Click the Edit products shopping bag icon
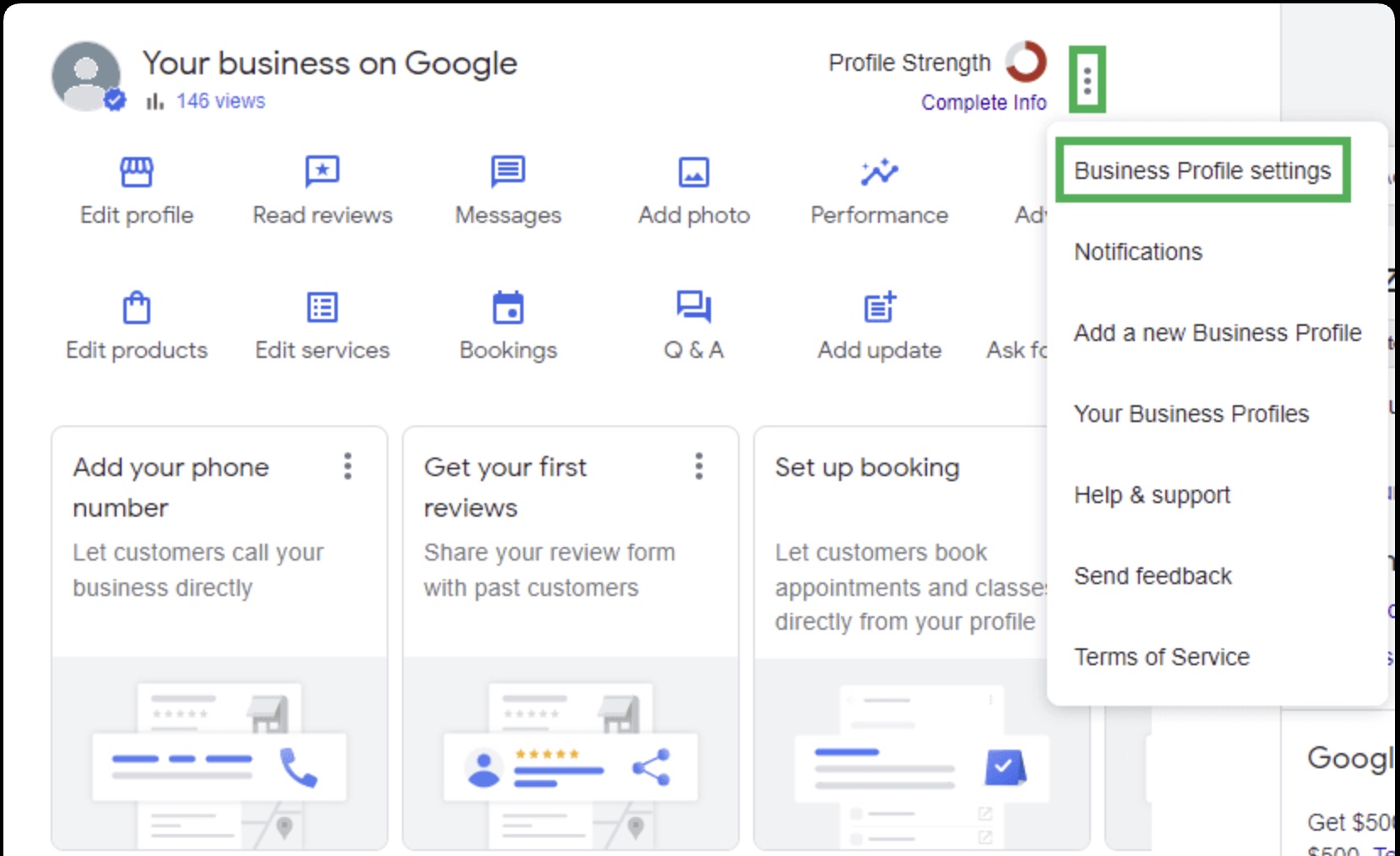1400x856 pixels. coord(137,307)
